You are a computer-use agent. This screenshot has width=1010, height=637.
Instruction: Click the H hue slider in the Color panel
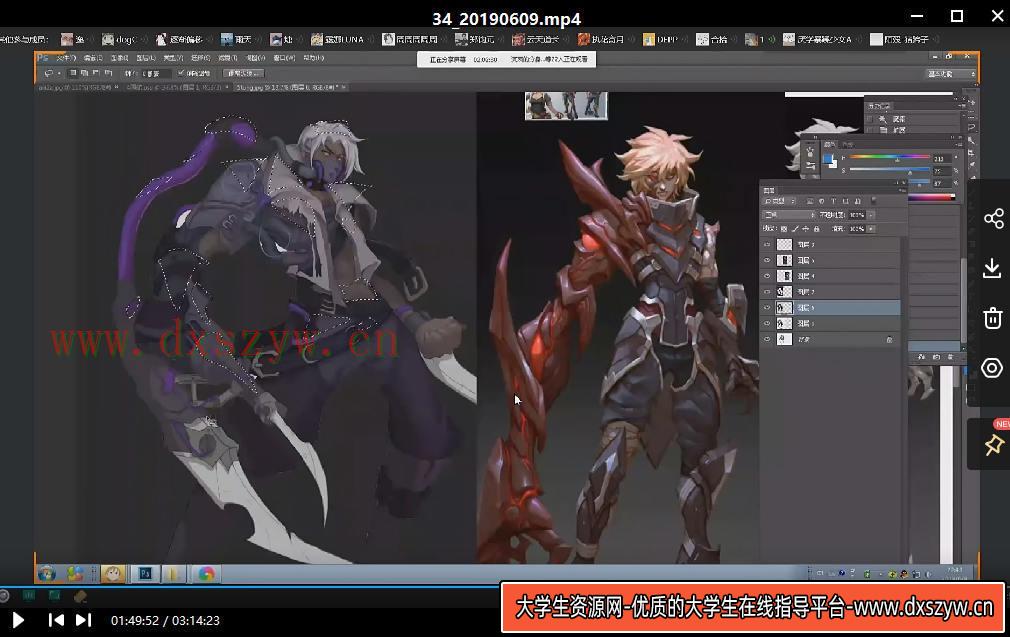890,158
